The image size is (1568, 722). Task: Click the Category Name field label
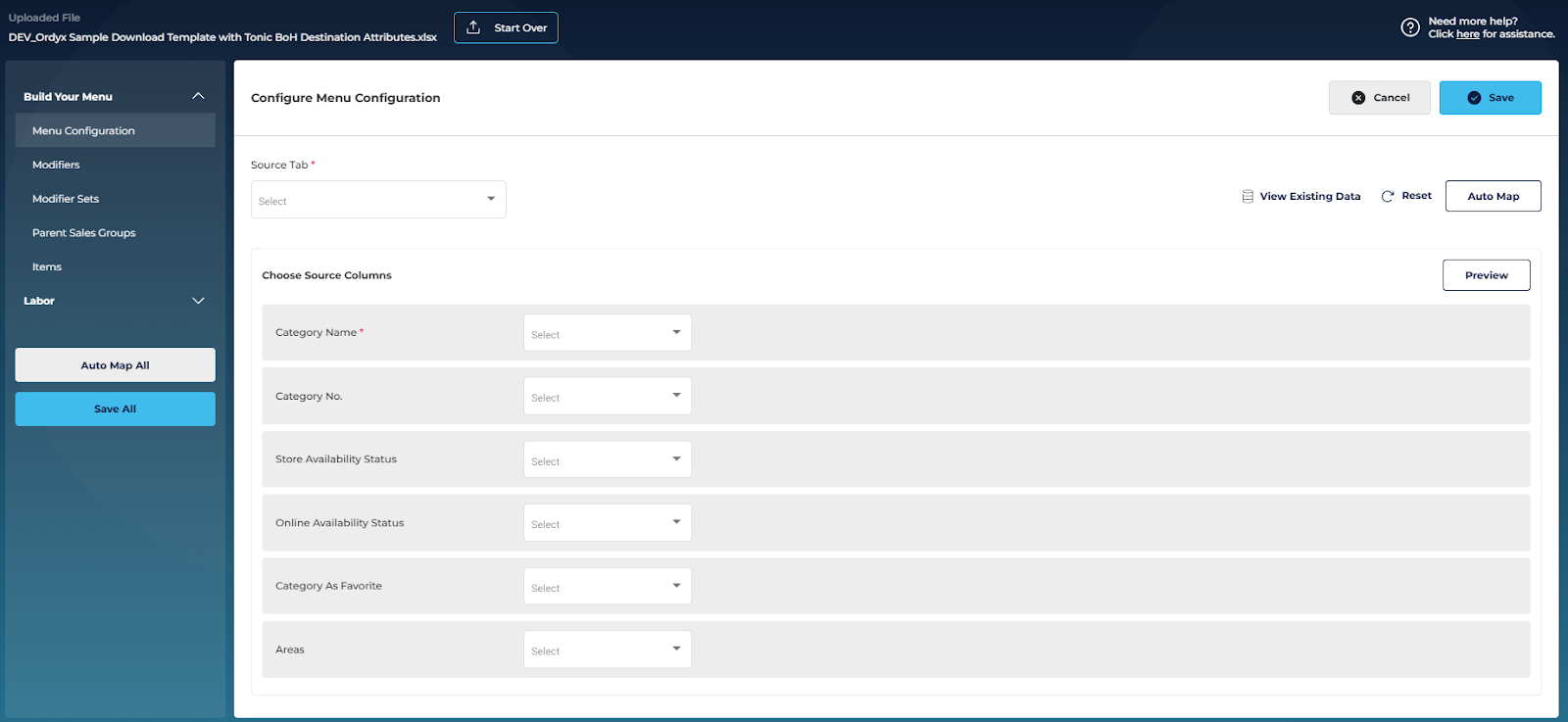pos(316,333)
